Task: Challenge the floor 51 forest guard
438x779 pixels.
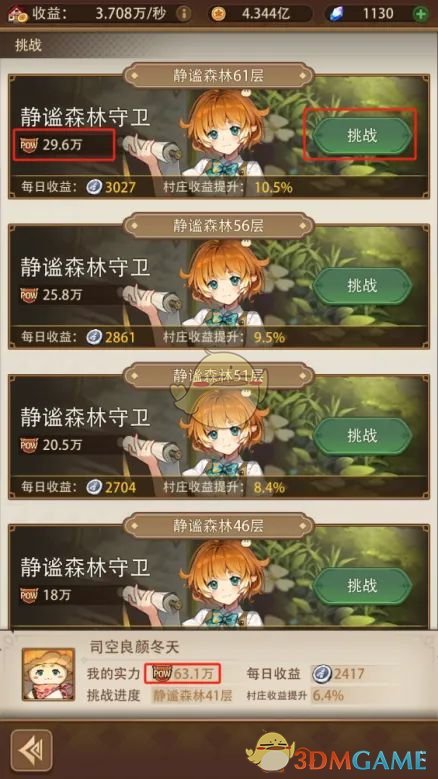Action: tap(363, 436)
